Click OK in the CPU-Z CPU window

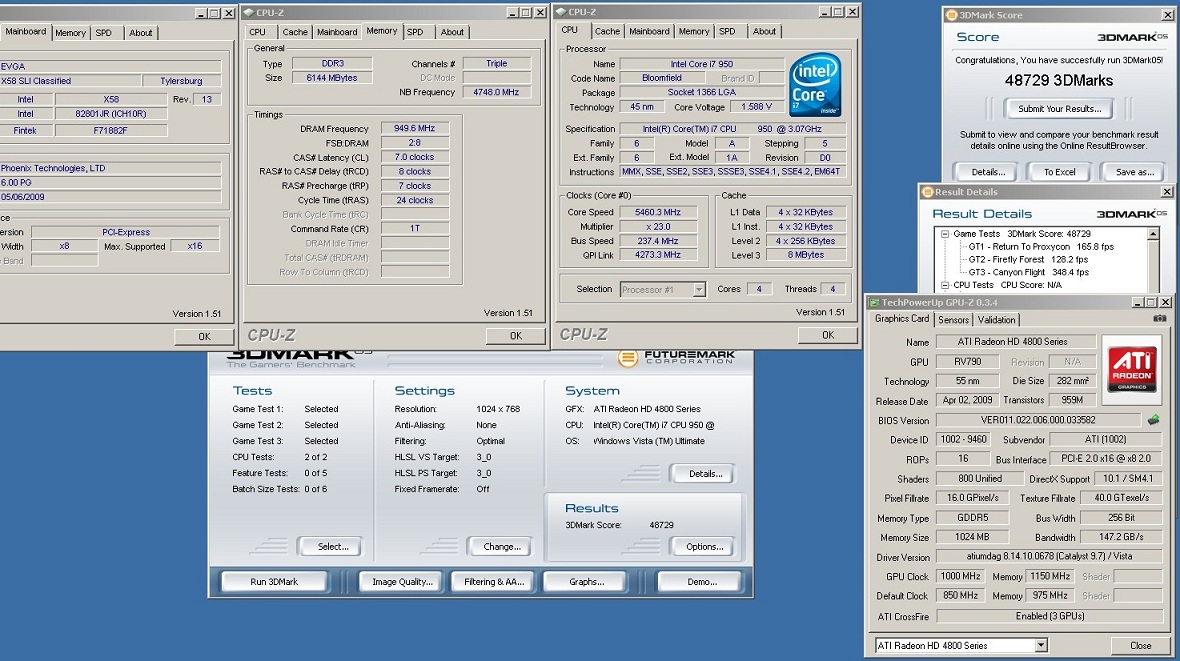pos(828,335)
